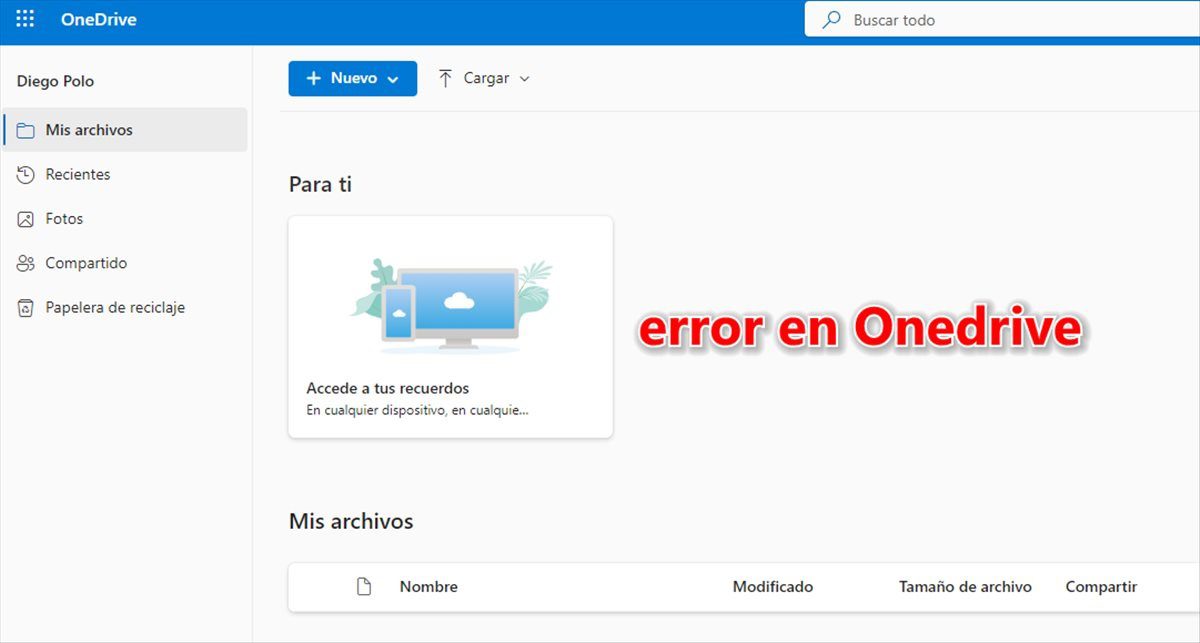The width and height of the screenshot is (1200, 643).
Task: Switch to the Compartido section
Action: coord(85,262)
